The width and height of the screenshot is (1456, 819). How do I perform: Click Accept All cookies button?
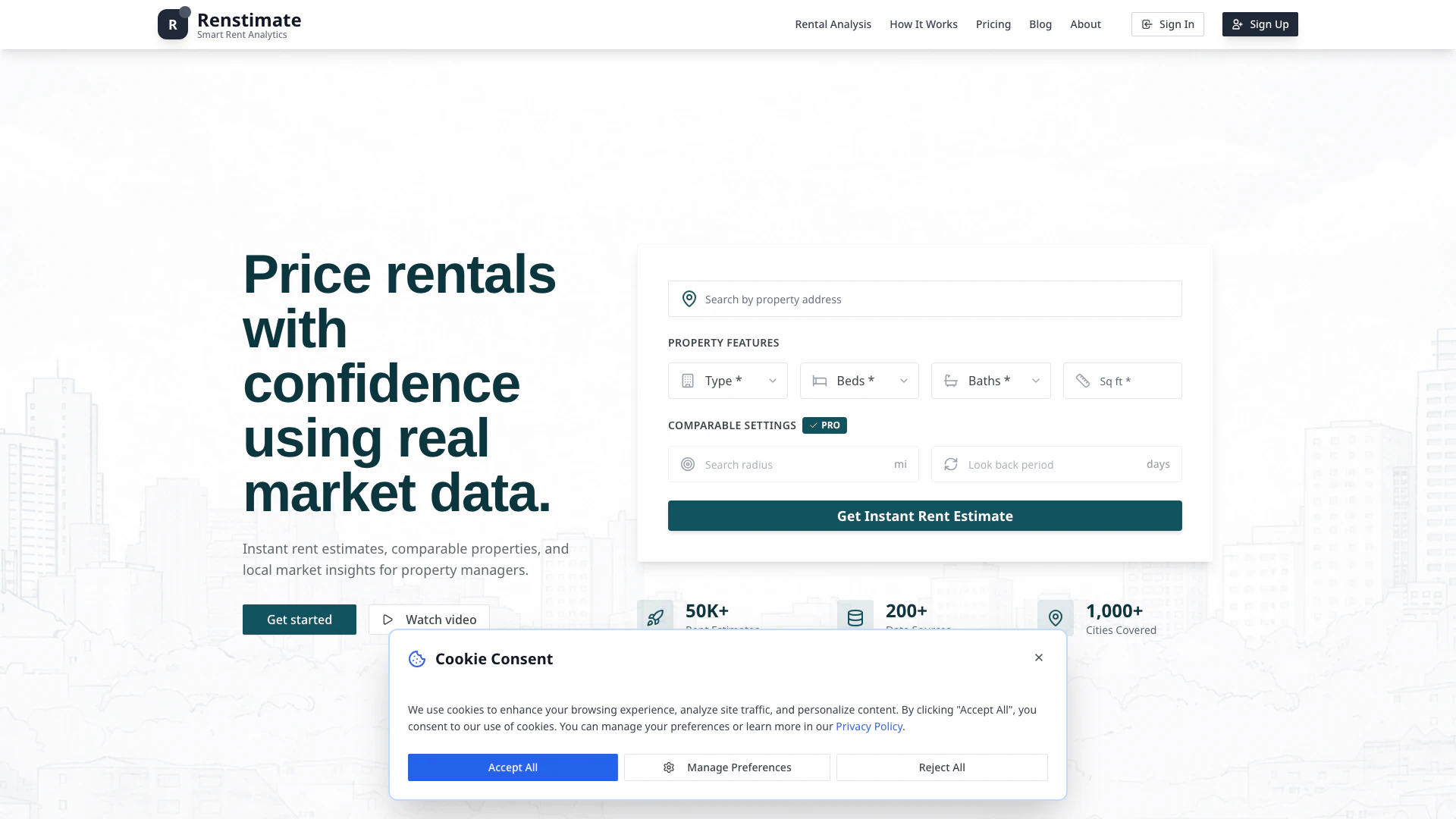[x=513, y=767]
